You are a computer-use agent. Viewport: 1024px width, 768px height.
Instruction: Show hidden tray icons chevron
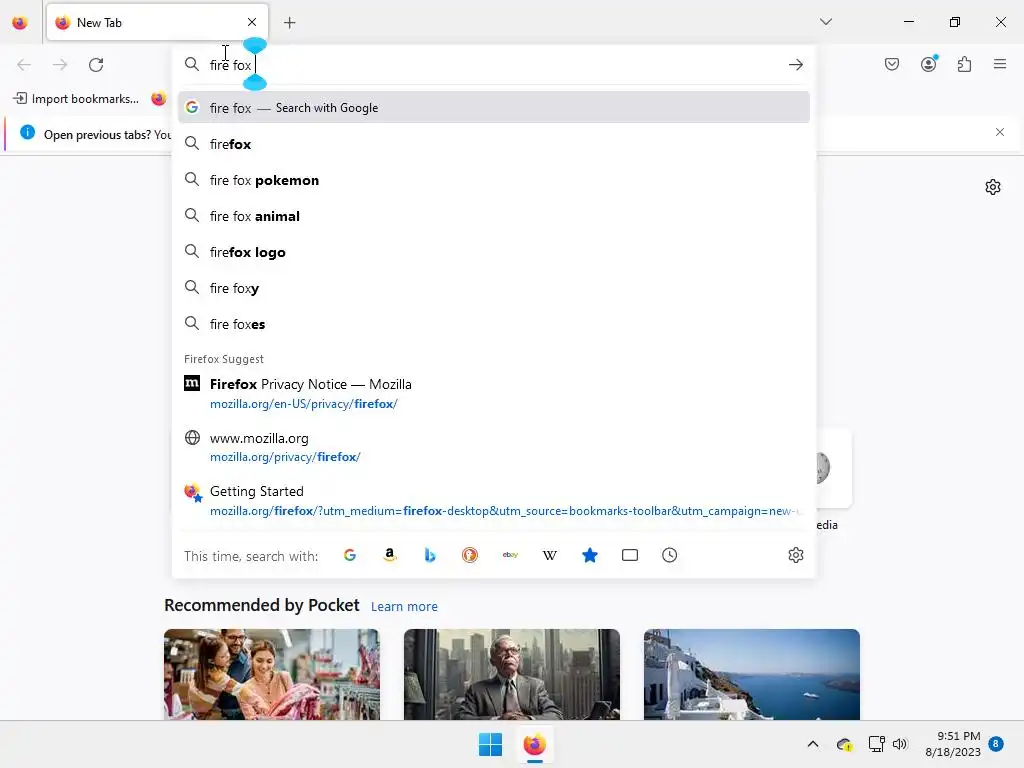coord(812,744)
